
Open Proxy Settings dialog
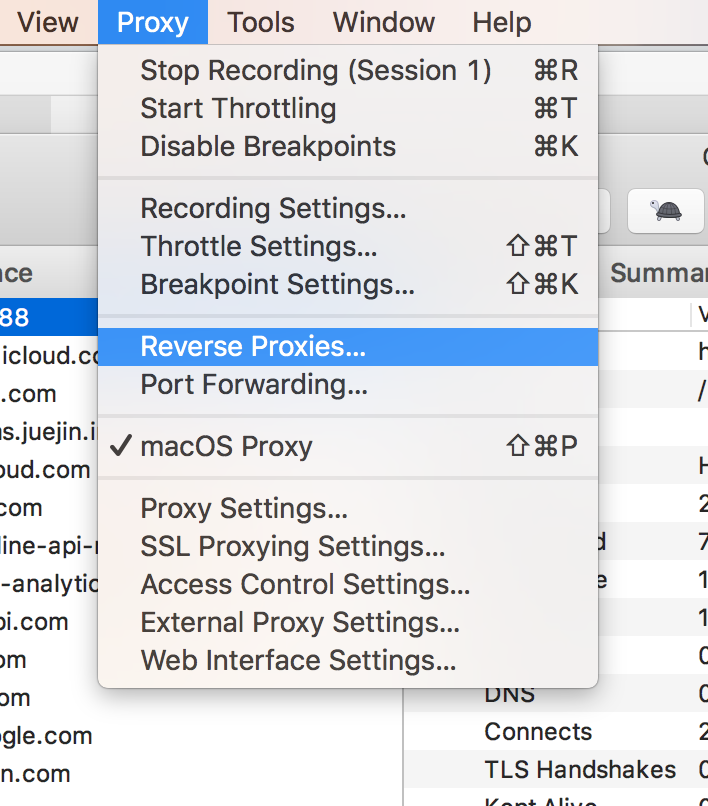(x=244, y=509)
